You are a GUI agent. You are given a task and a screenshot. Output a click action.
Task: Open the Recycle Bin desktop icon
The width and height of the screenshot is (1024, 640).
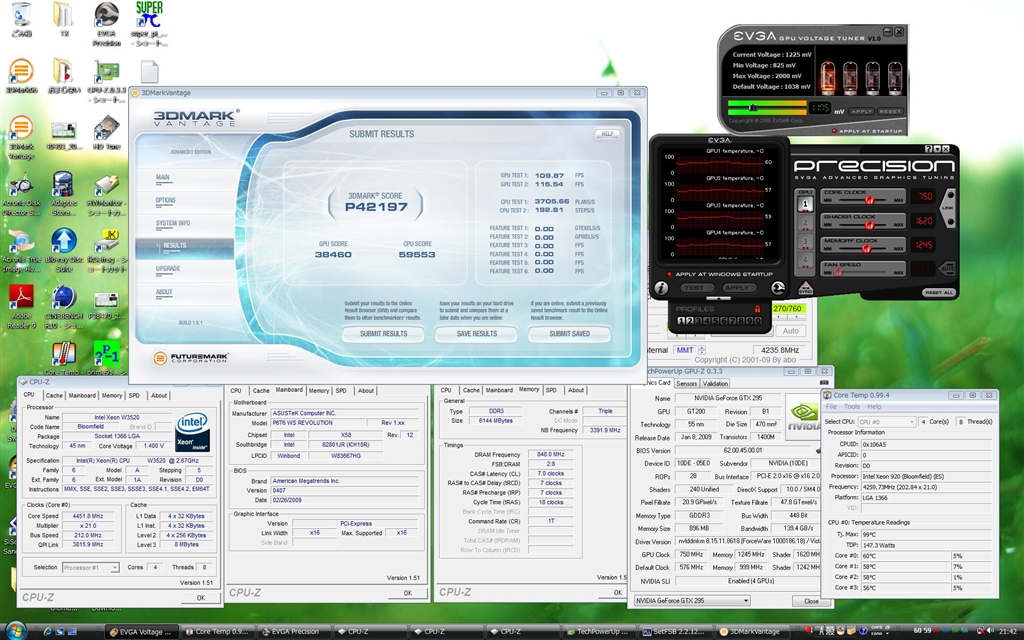coord(21,14)
